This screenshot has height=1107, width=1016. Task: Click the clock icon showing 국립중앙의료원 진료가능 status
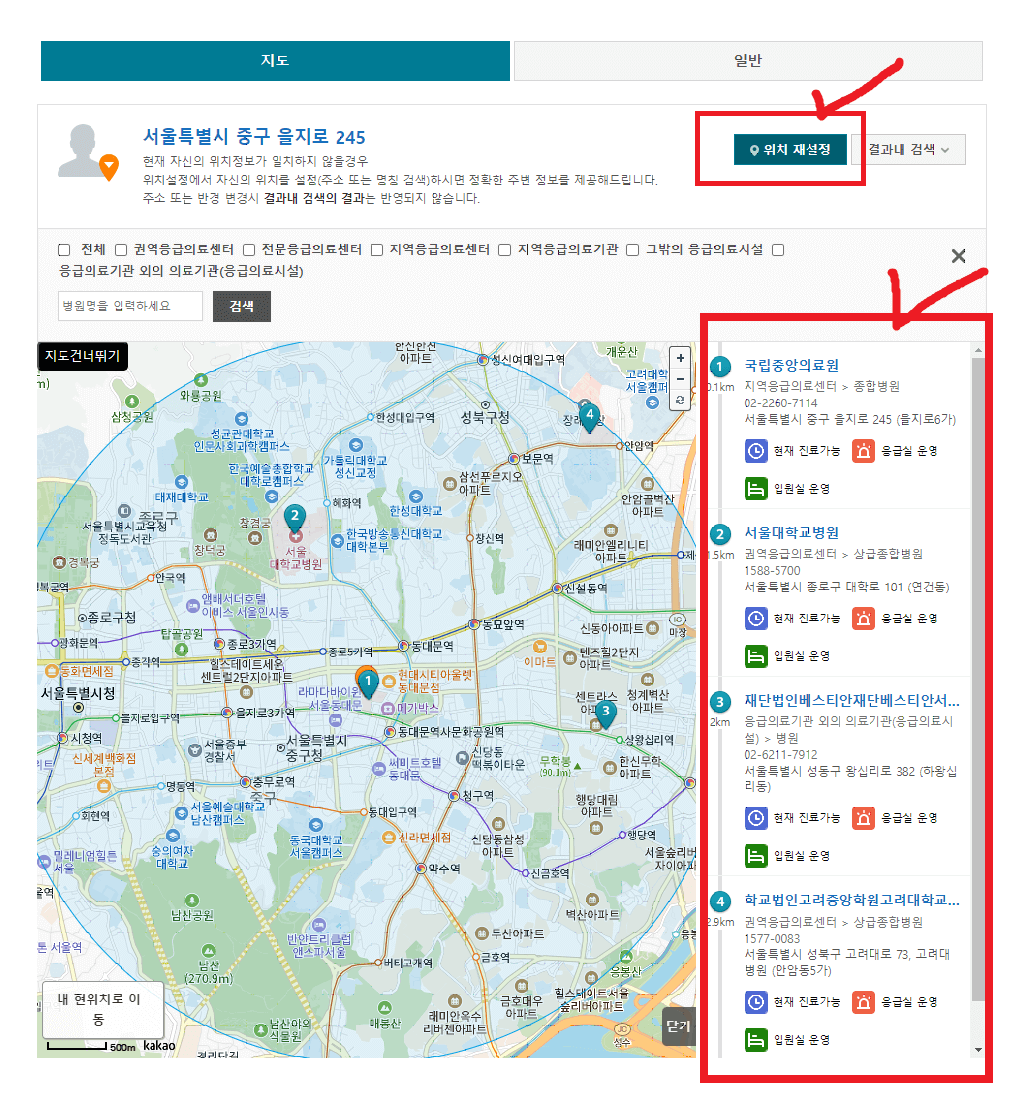[757, 451]
